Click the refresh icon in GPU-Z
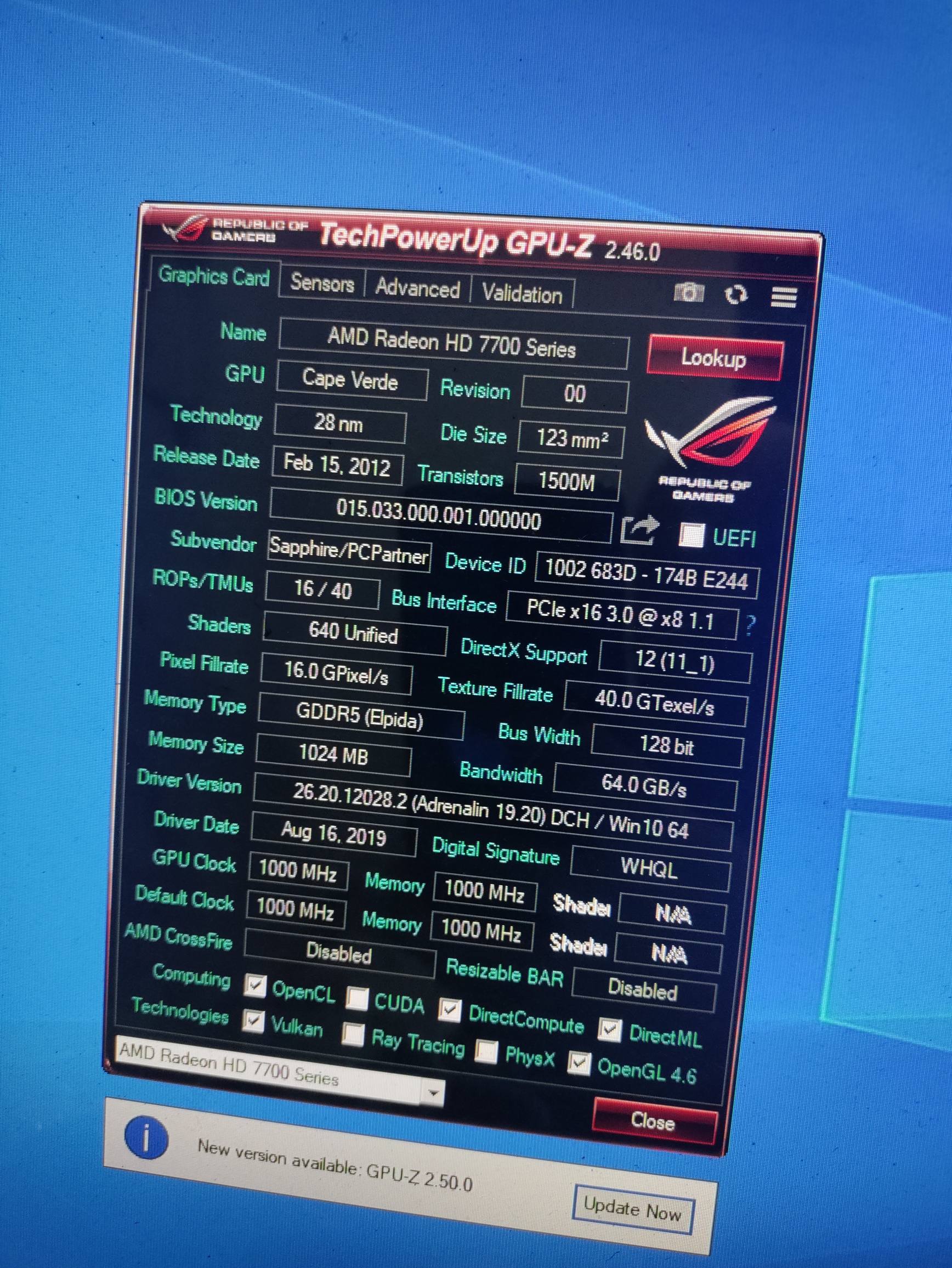Screen dimensions: 952x1268 coord(736,295)
